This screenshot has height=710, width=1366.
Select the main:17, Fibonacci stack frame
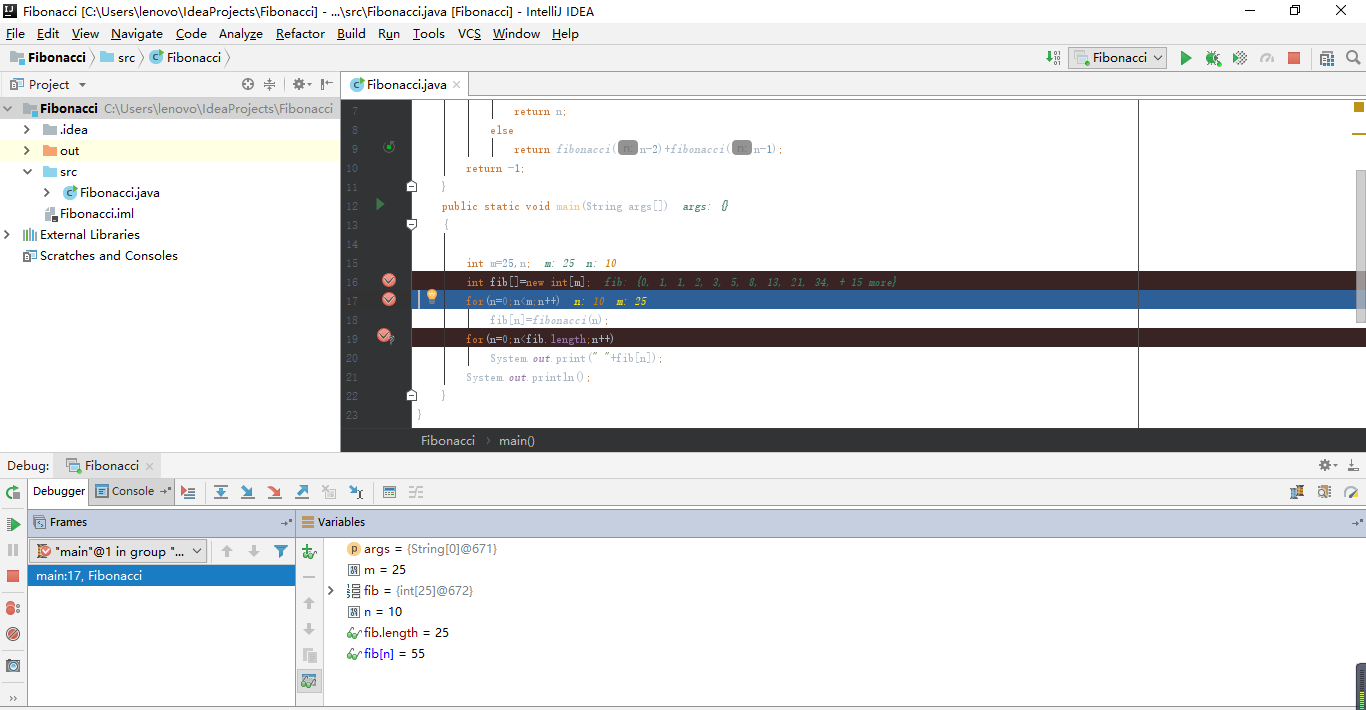click(x=162, y=576)
